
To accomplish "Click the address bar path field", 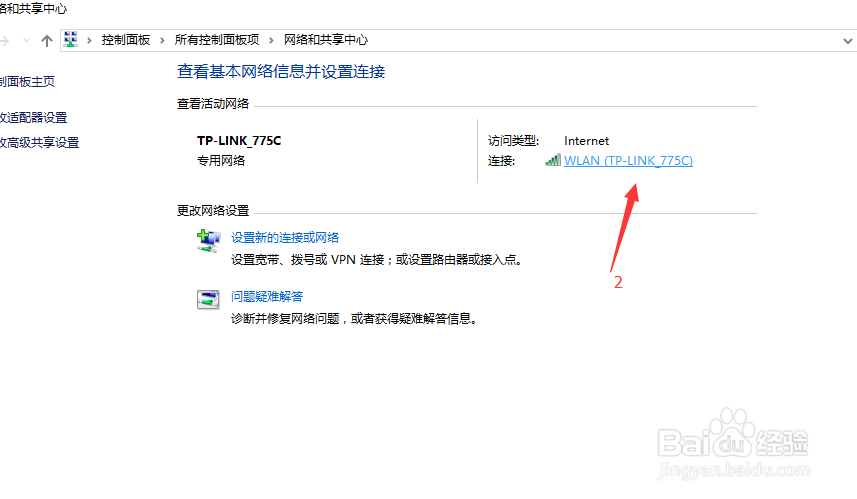I will [458, 40].
